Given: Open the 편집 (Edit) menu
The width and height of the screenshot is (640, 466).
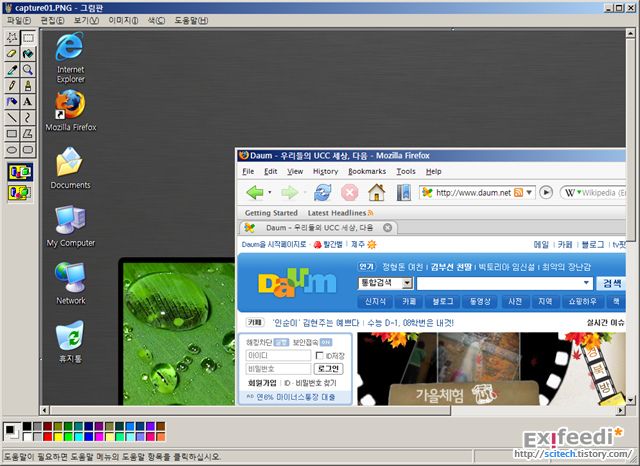Looking at the screenshot, I should [52, 20].
